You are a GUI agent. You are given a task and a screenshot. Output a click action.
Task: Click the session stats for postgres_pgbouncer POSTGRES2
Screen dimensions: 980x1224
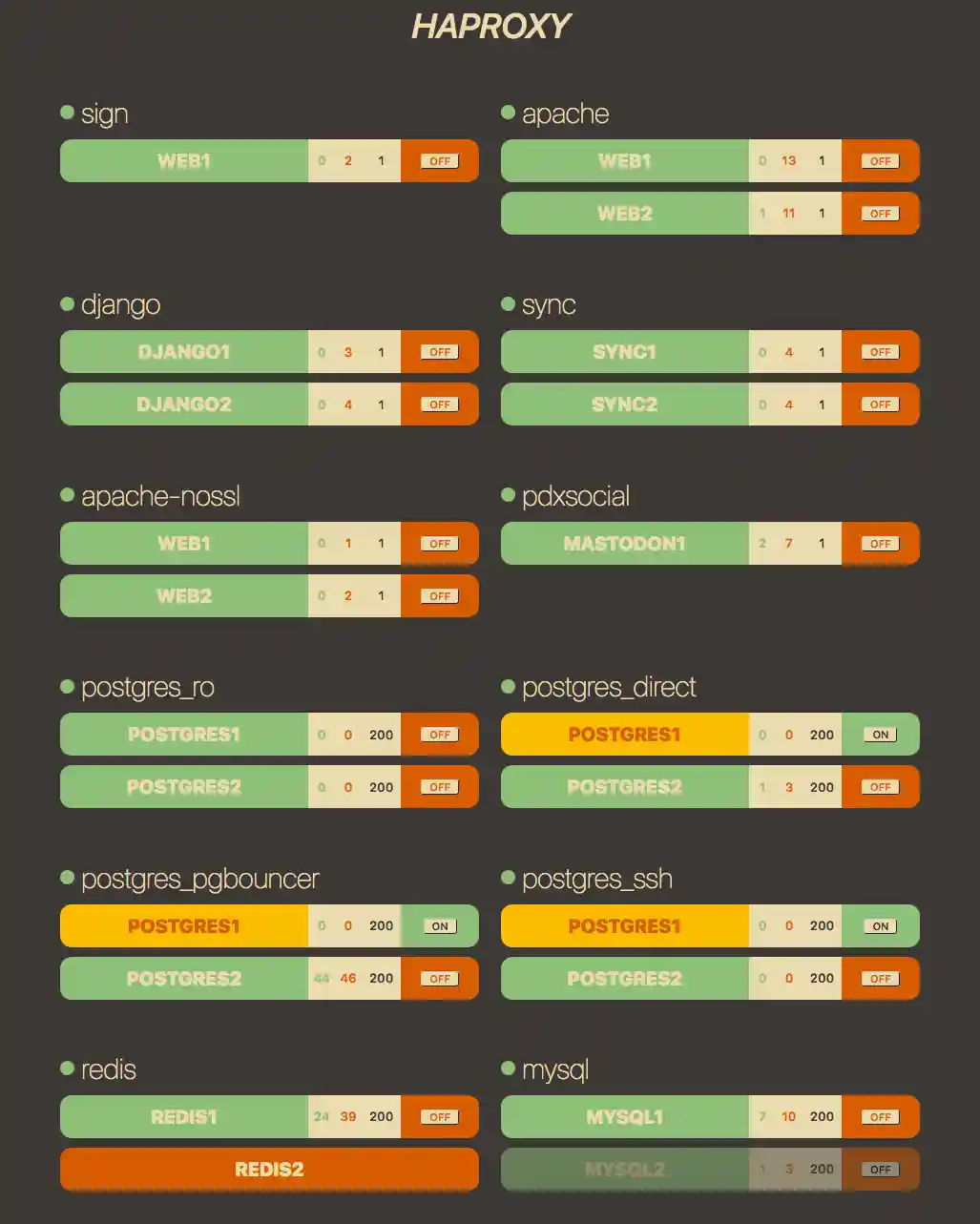354,979
